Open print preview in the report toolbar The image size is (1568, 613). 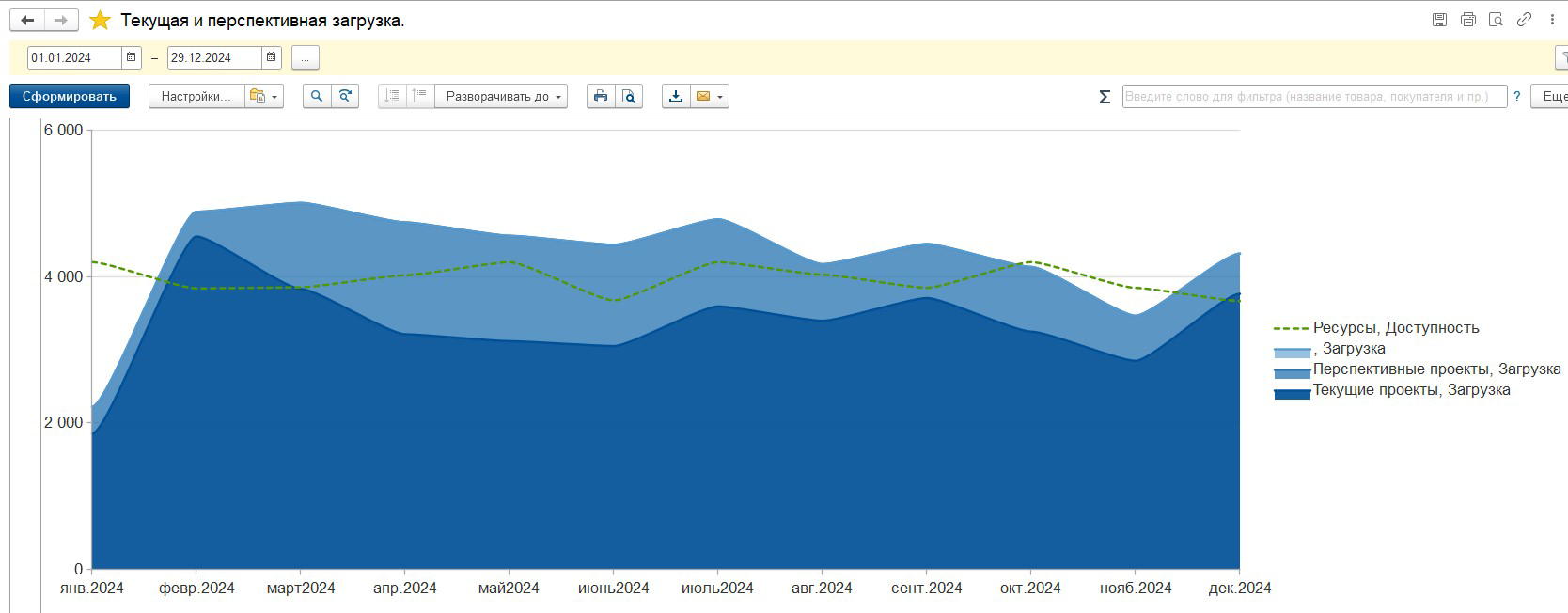pos(629,96)
